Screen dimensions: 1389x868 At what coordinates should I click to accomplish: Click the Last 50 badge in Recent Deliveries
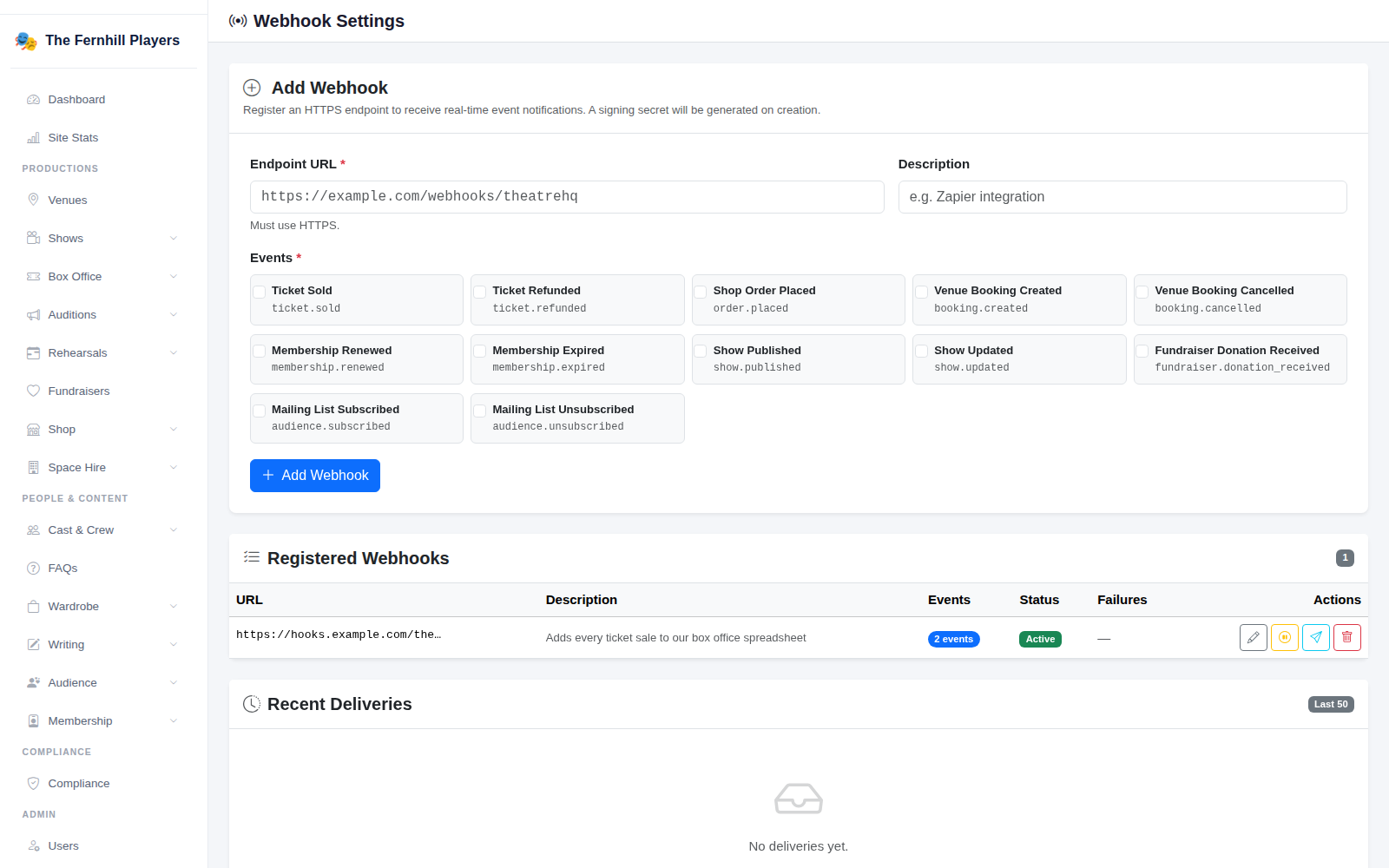(x=1331, y=704)
